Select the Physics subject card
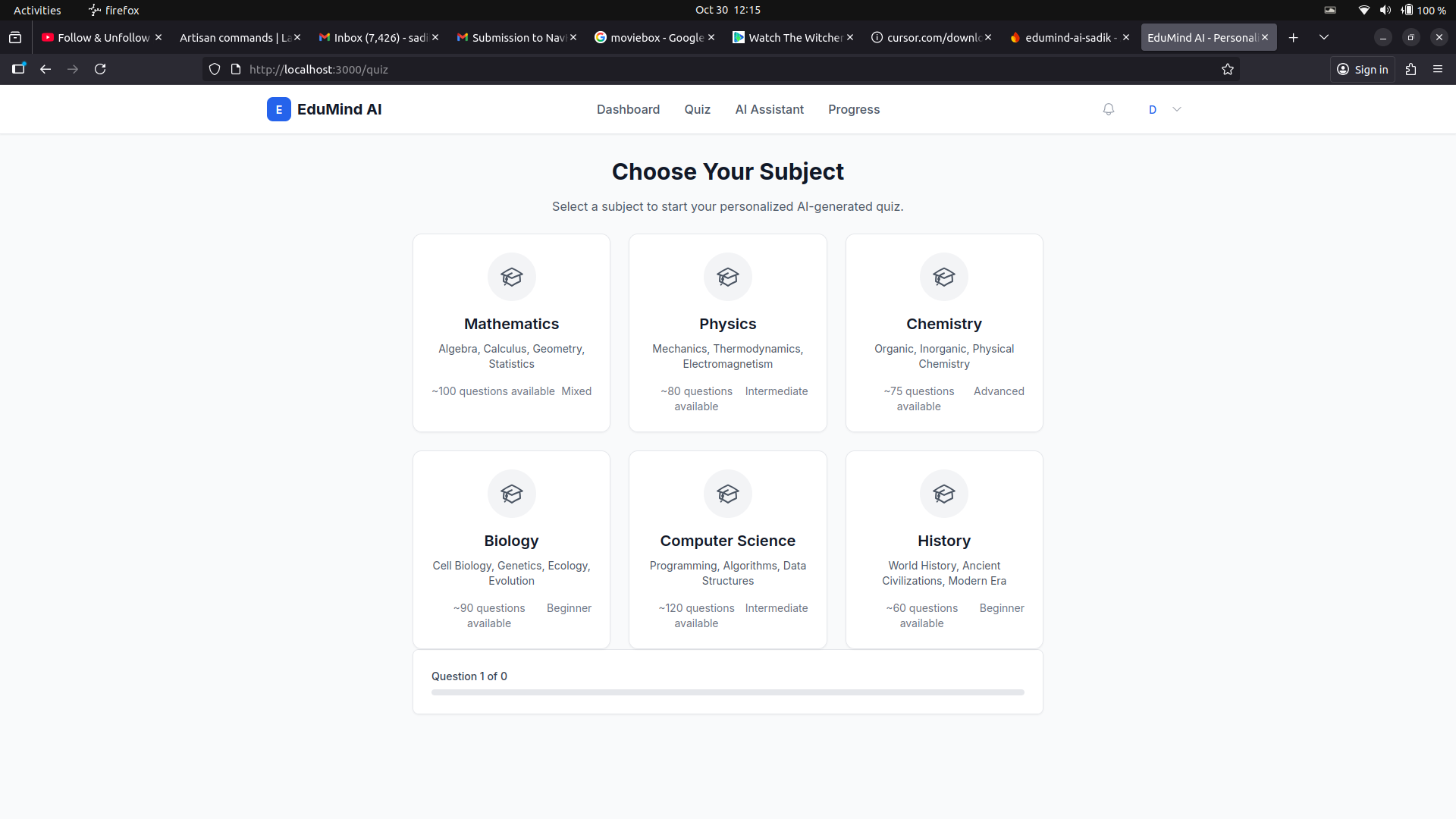This screenshot has width=1456, height=819. tap(727, 333)
